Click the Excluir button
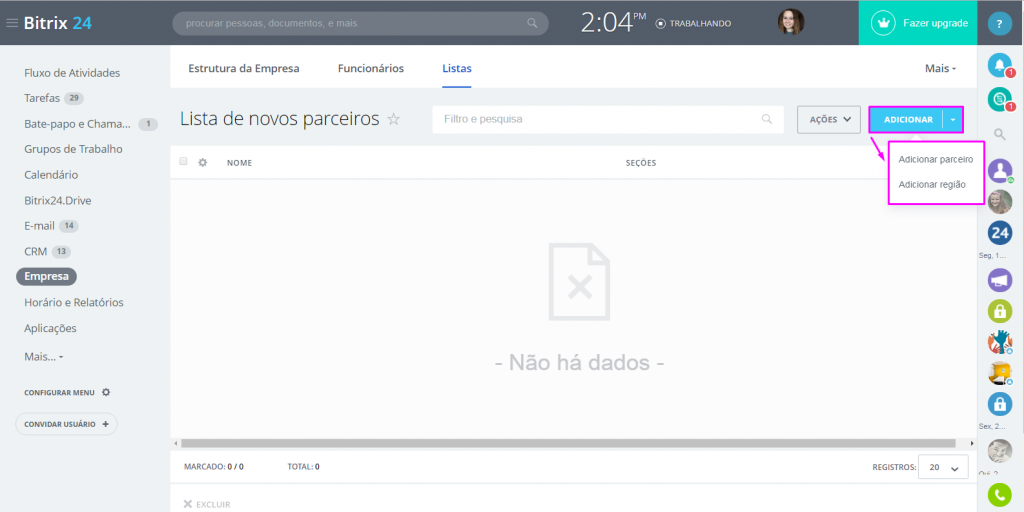The image size is (1024, 512). [x=207, y=504]
